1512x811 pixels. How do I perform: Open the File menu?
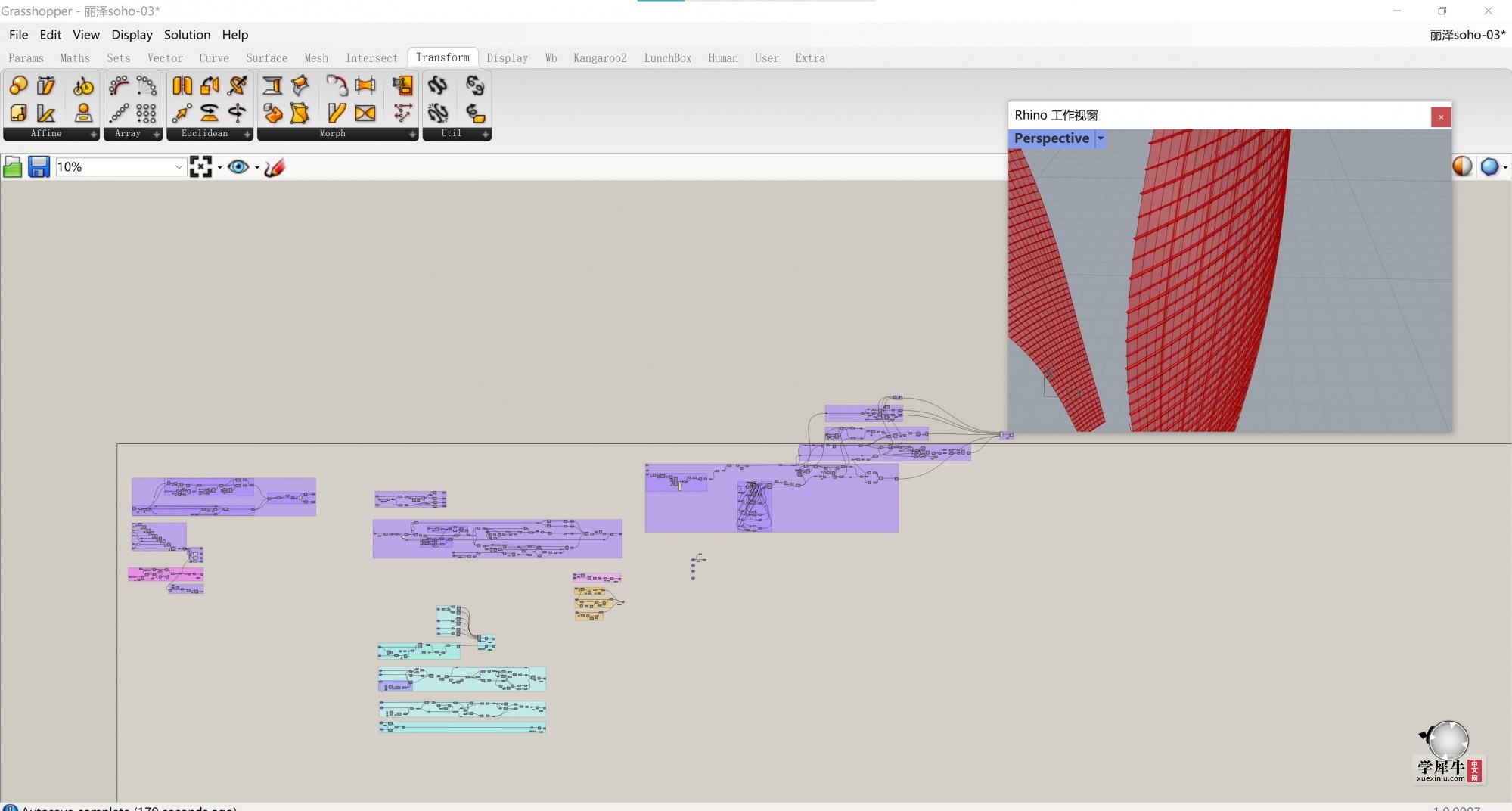click(18, 35)
